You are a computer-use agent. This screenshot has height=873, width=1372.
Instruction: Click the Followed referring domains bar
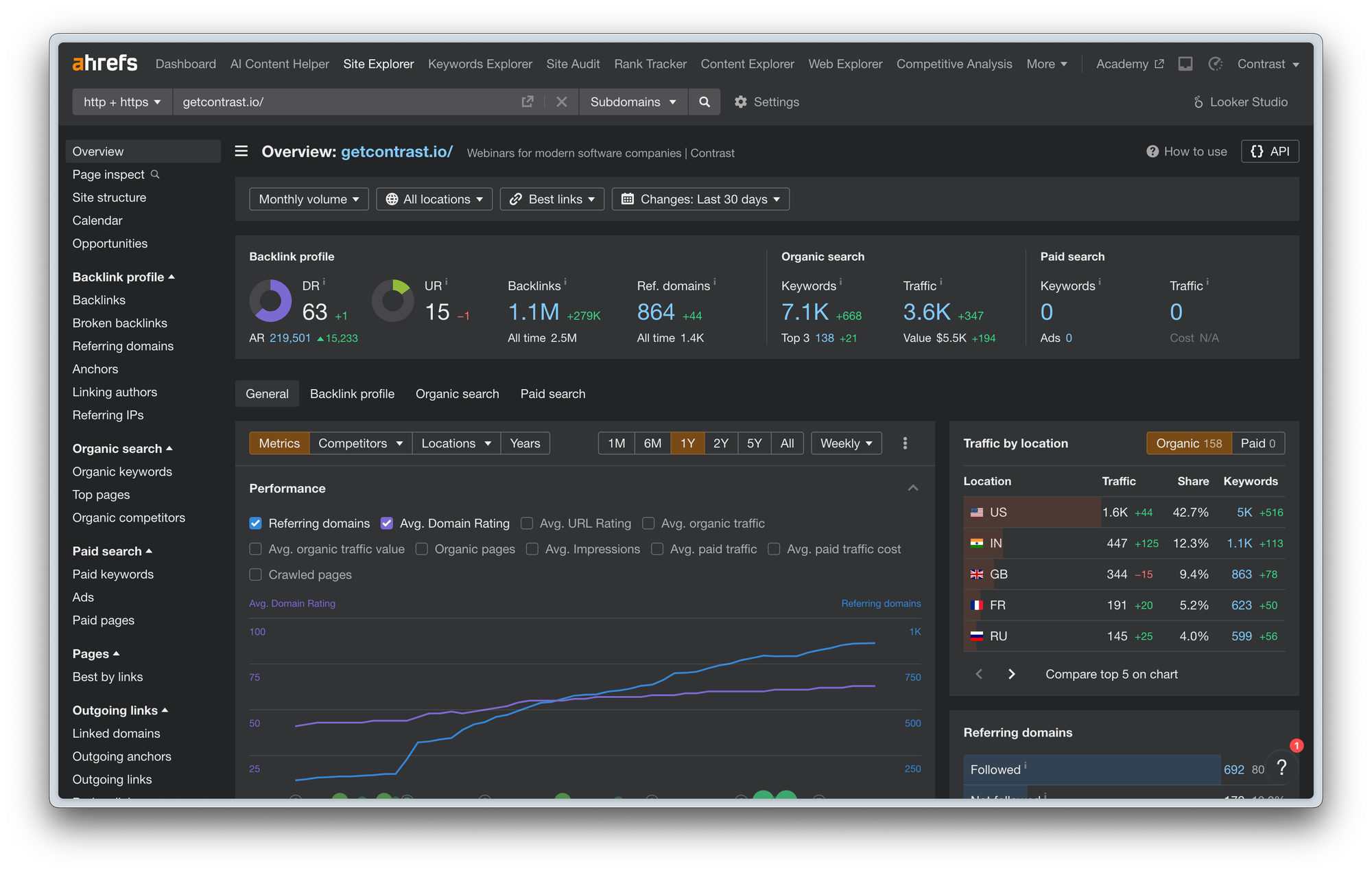(x=1092, y=769)
